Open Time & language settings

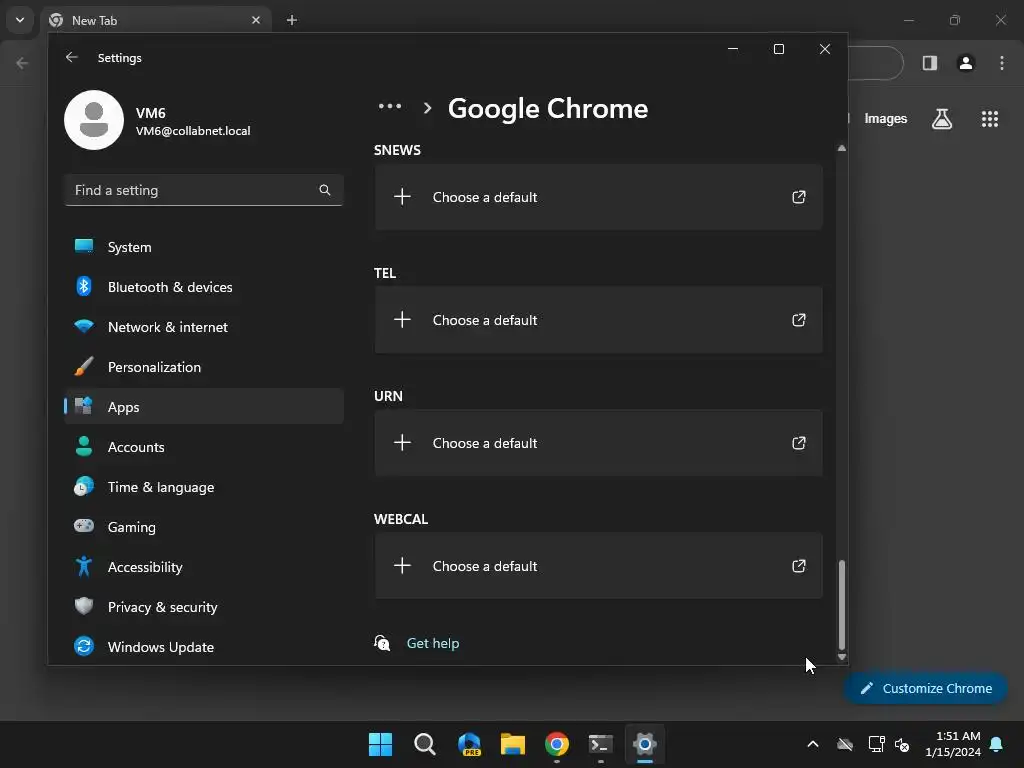[204, 487]
